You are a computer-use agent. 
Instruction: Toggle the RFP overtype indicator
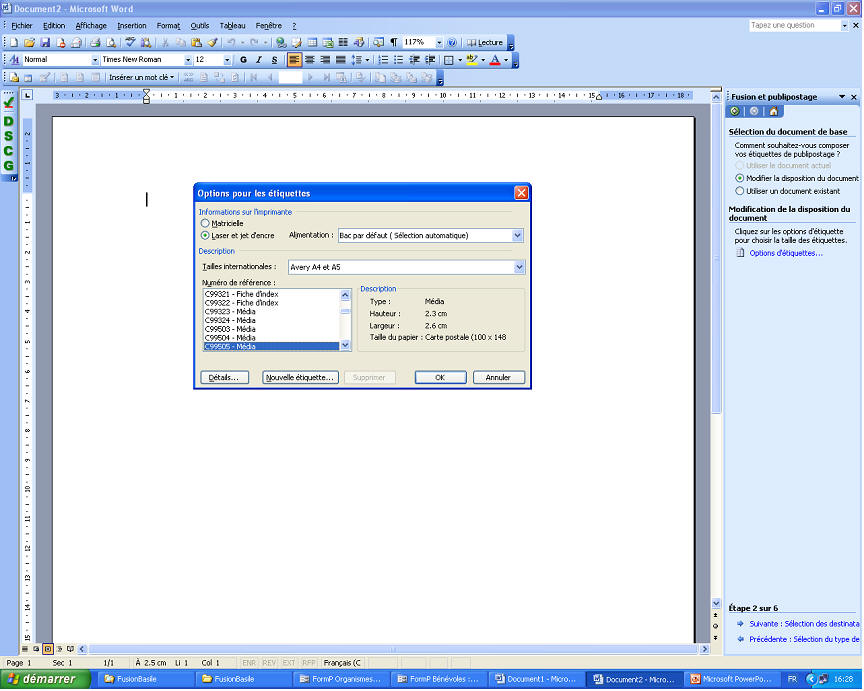coord(309,663)
